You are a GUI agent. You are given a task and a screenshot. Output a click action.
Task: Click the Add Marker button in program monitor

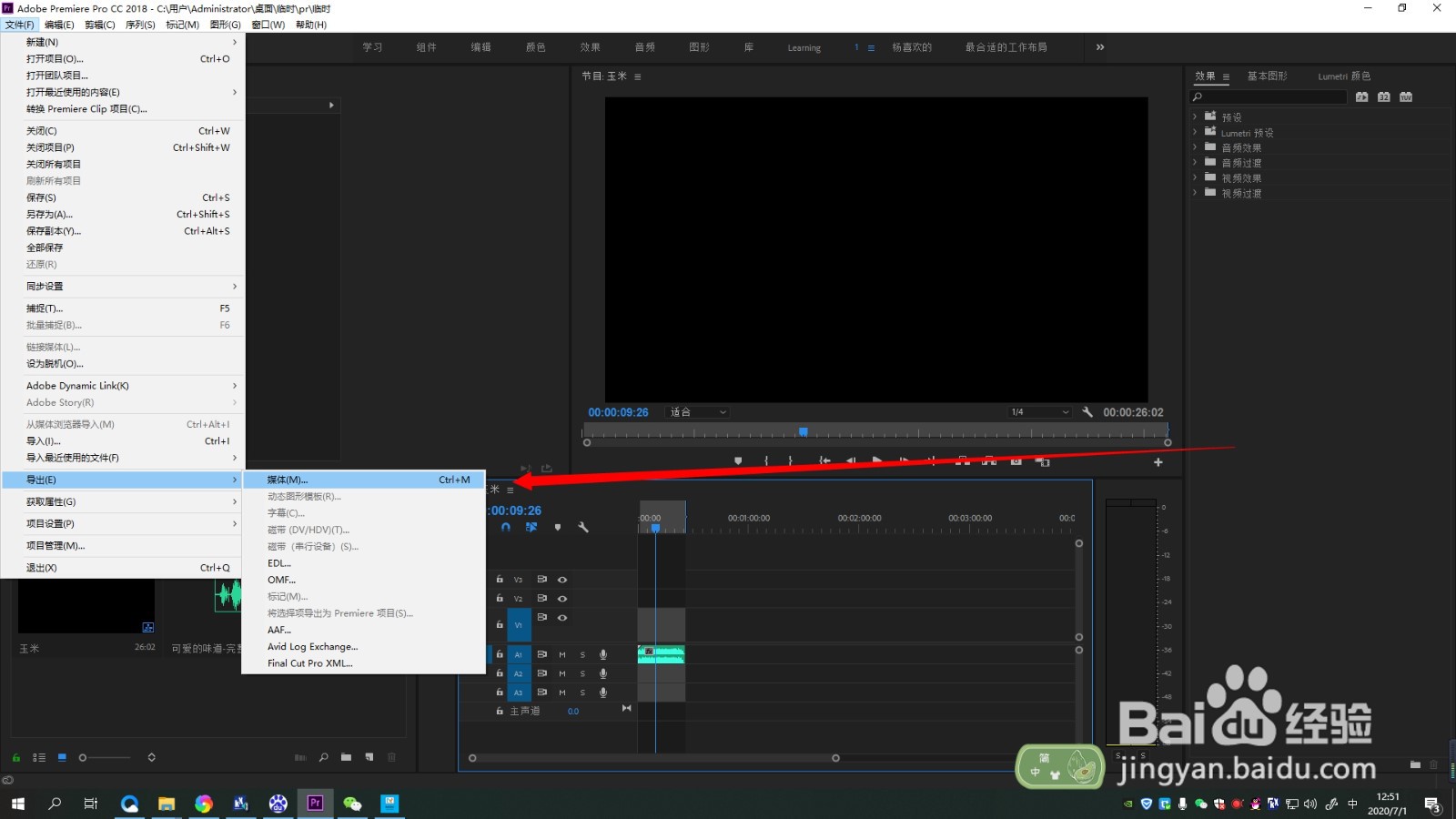pos(738,461)
